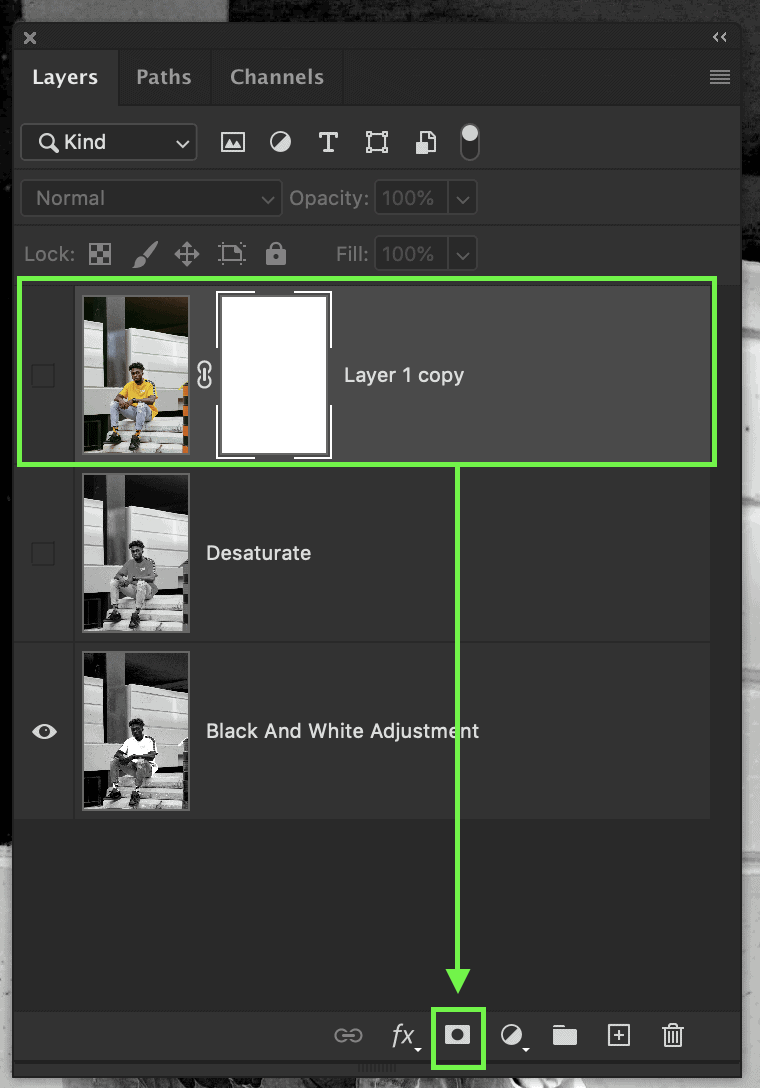
Task: Filter for type layers icon
Action: click(328, 142)
